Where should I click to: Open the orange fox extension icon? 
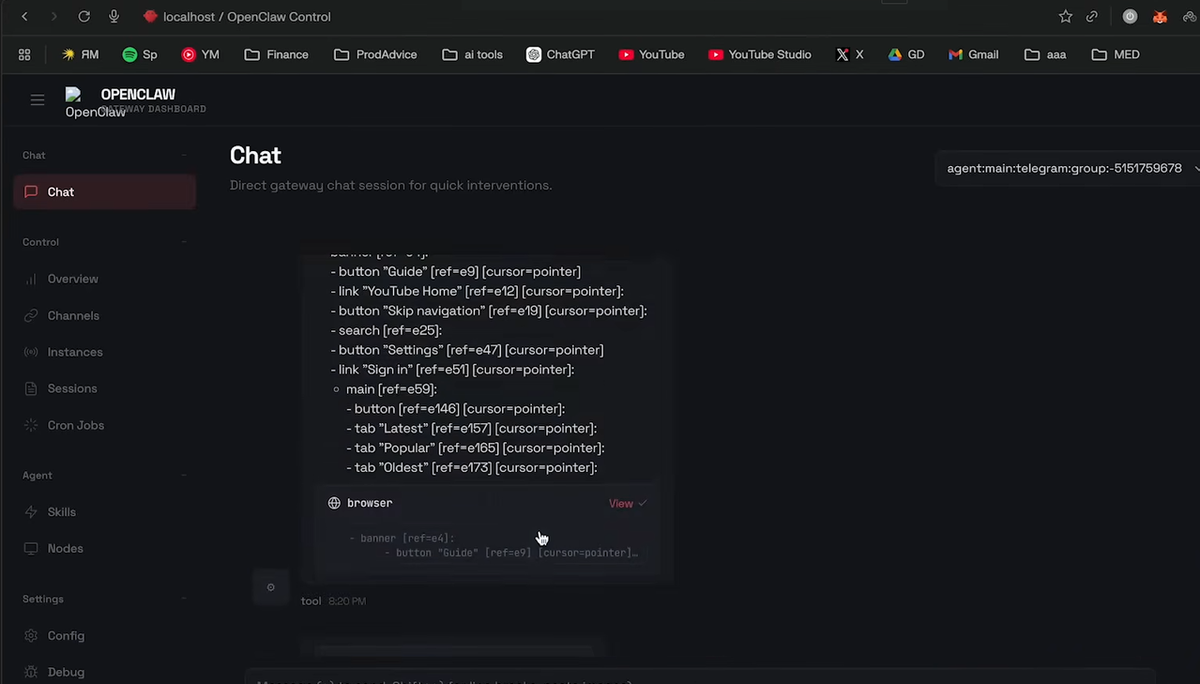(1160, 17)
